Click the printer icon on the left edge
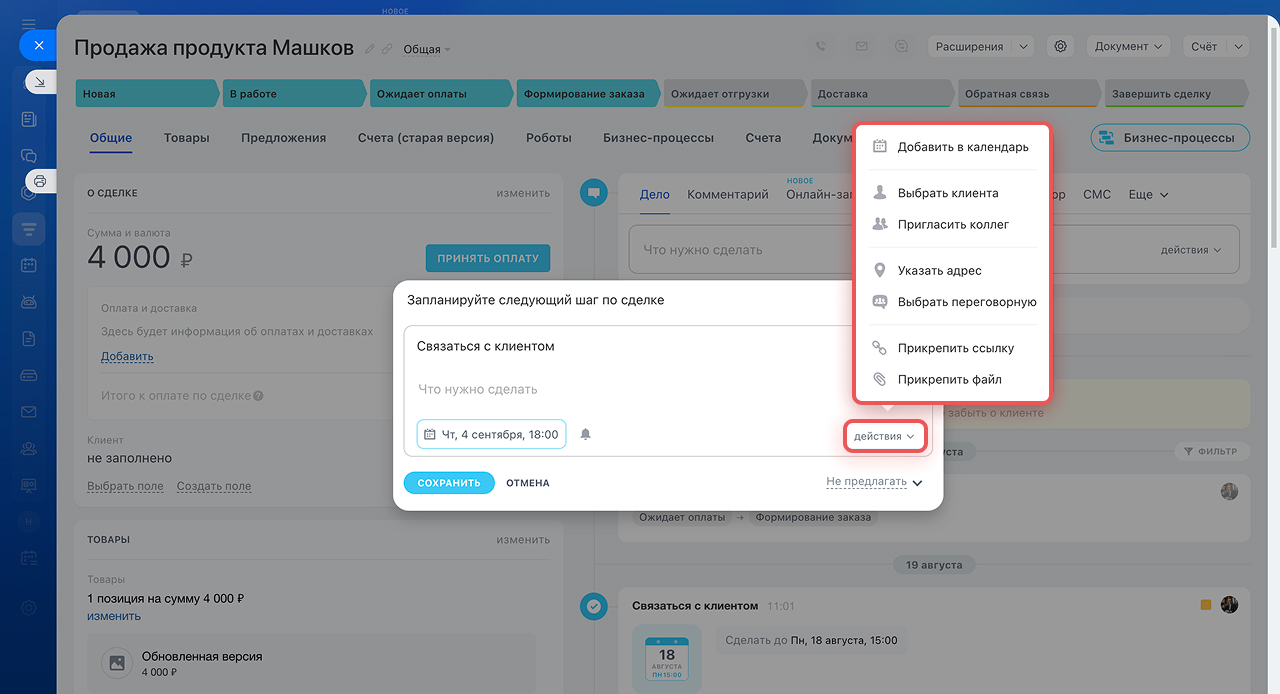The height and width of the screenshot is (694, 1280). click(40, 181)
